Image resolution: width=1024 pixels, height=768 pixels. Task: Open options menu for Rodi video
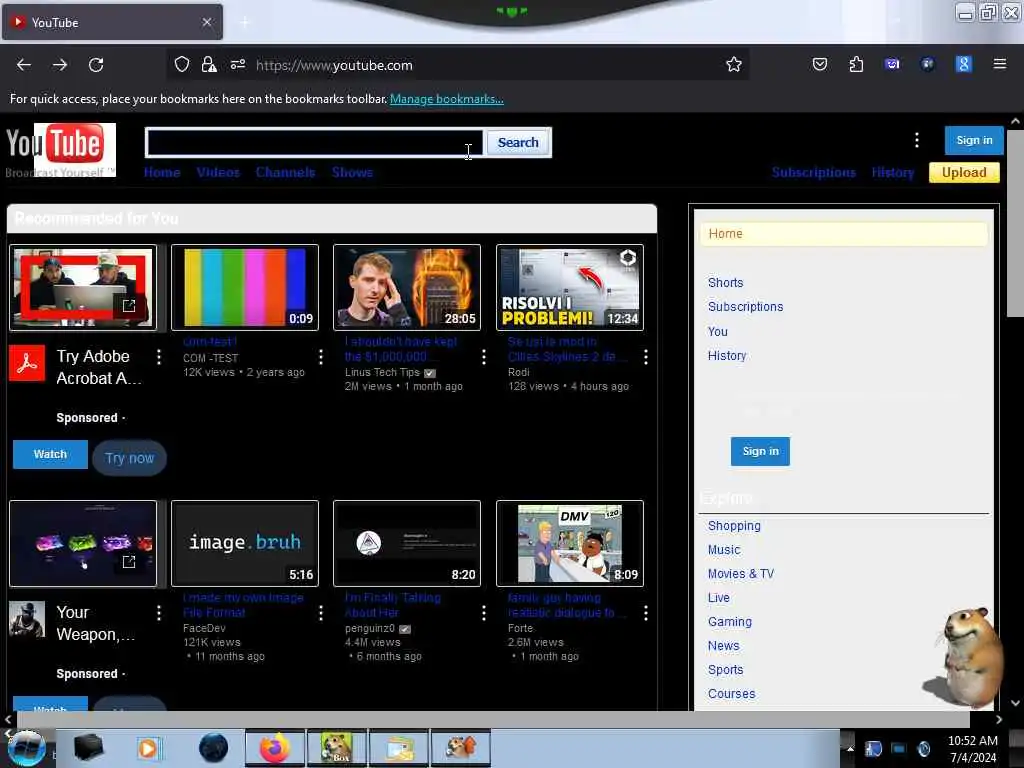click(x=645, y=357)
